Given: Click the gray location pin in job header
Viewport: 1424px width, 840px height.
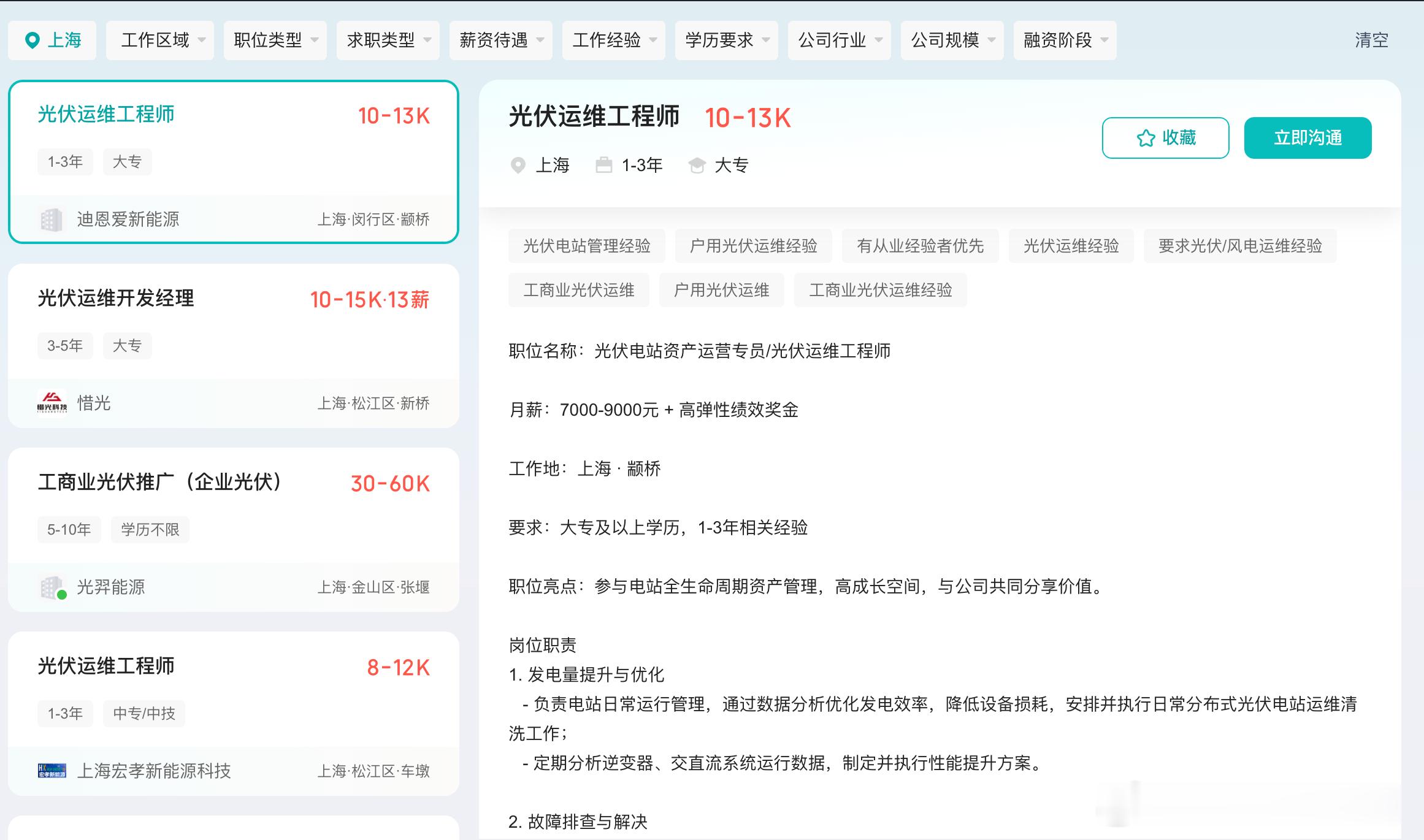Looking at the screenshot, I should click(518, 166).
